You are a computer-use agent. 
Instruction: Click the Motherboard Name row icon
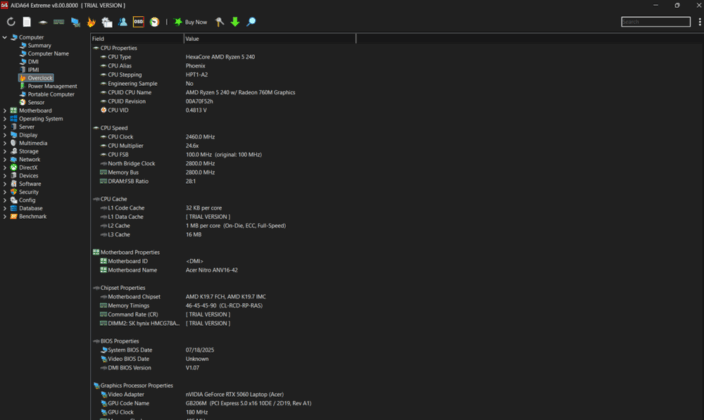(103, 270)
